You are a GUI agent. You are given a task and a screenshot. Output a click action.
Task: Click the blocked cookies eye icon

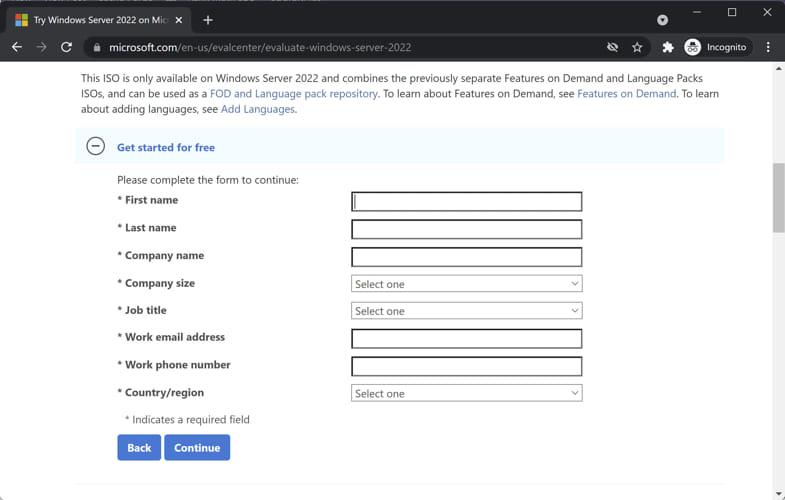(612, 47)
